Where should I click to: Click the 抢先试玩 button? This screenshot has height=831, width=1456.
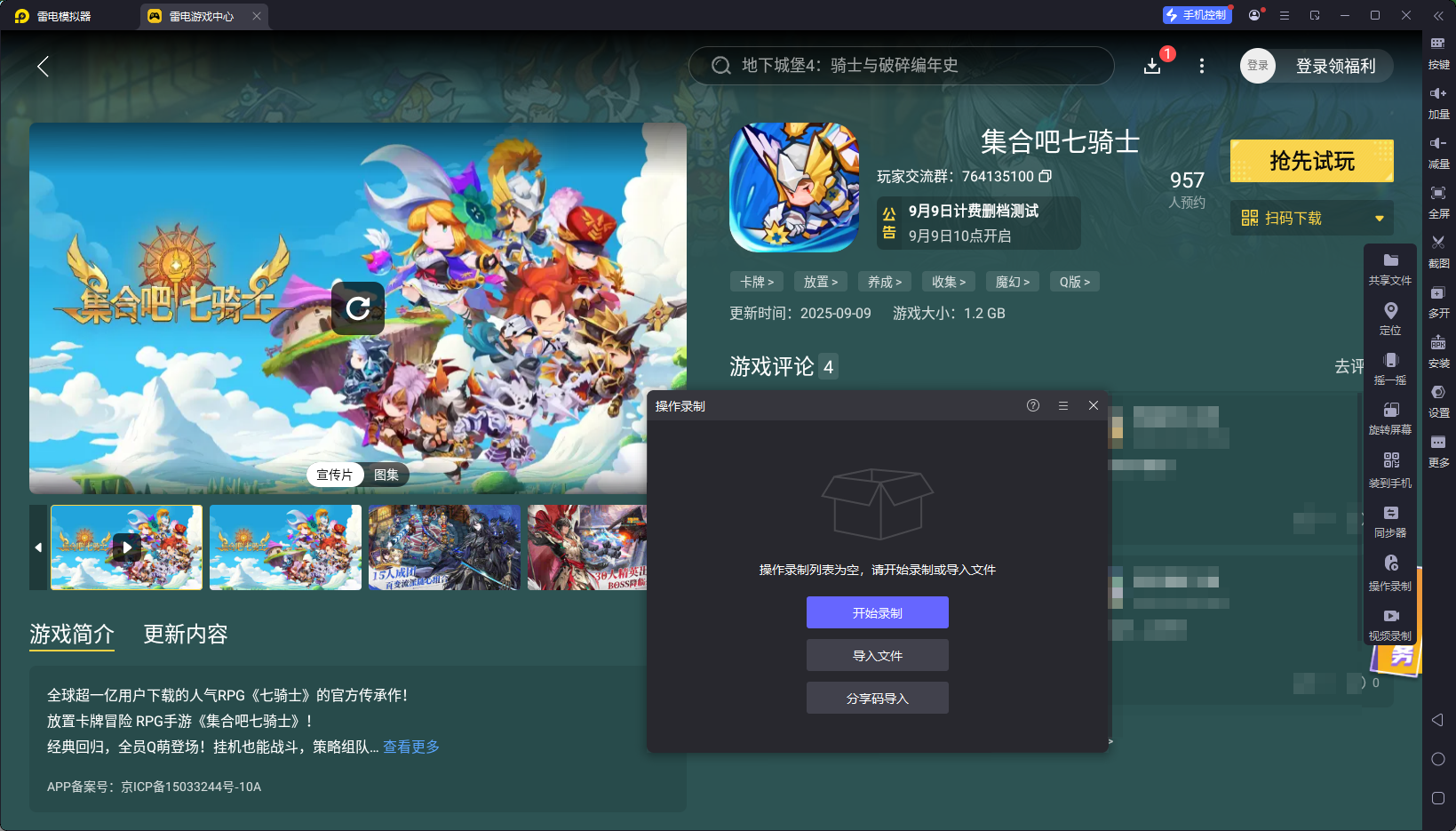click(1312, 161)
